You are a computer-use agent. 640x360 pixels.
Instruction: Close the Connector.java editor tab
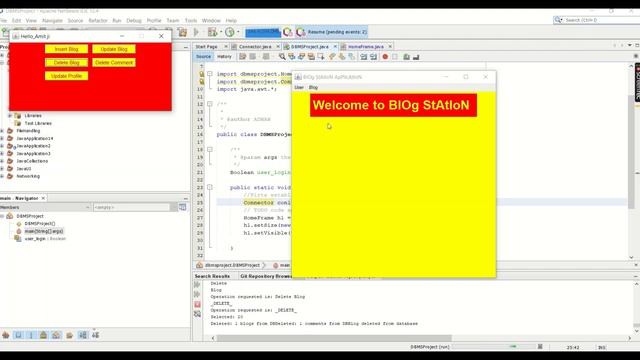278,47
